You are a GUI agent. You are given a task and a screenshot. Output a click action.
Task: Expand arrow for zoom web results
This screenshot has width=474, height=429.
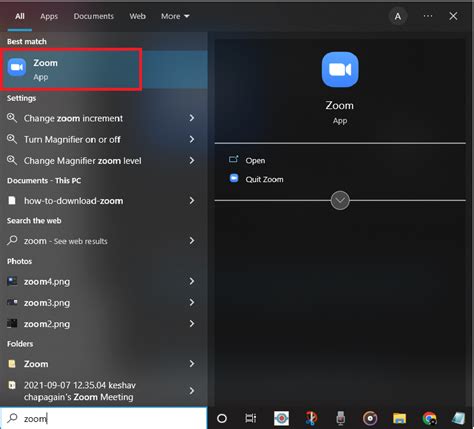(192, 240)
